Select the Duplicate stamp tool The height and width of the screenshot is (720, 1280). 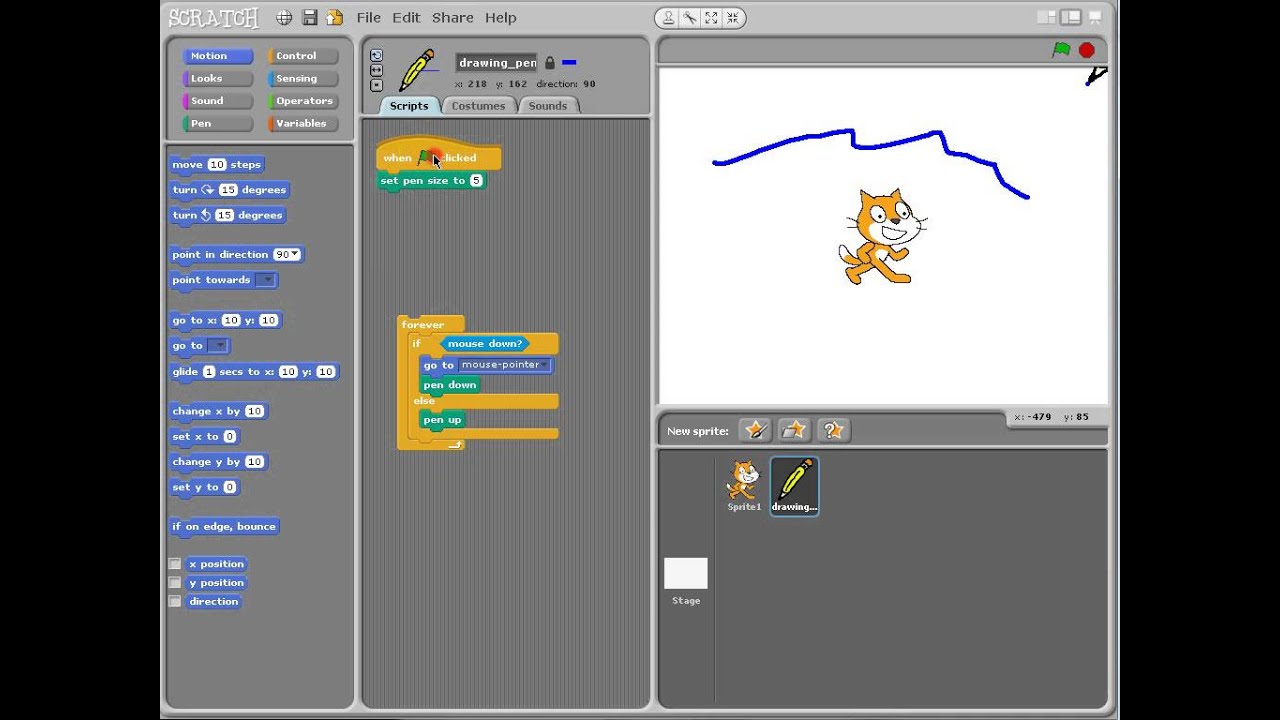click(x=667, y=18)
